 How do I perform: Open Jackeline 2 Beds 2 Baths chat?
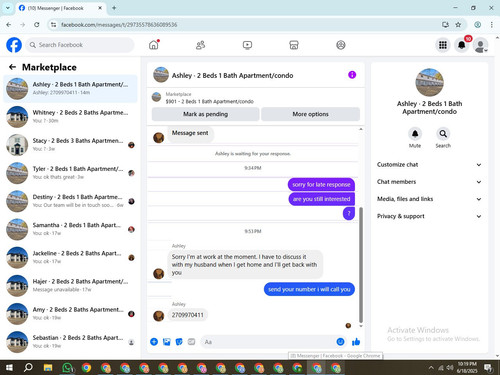[70, 258]
